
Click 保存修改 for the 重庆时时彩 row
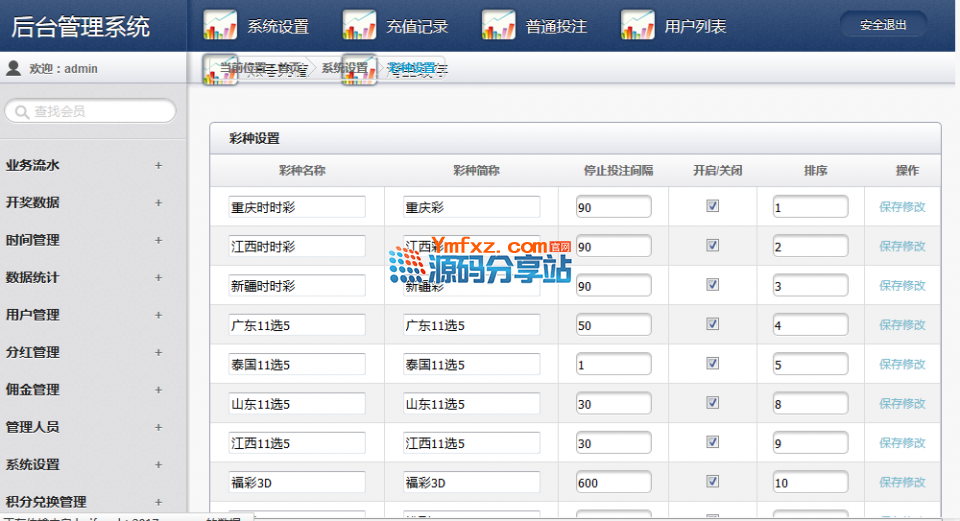click(x=902, y=207)
